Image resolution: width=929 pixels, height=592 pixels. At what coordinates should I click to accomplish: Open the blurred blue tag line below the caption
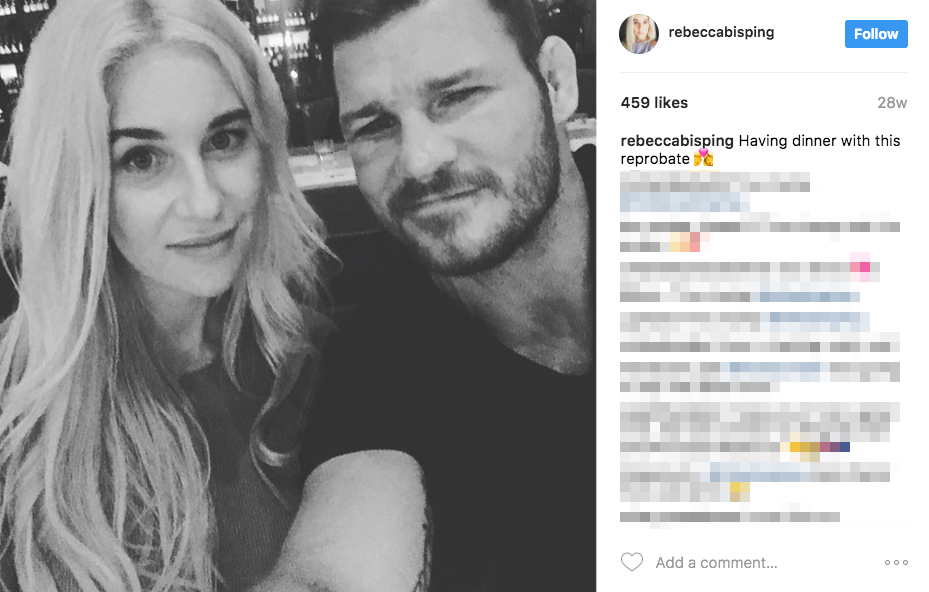[684, 202]
